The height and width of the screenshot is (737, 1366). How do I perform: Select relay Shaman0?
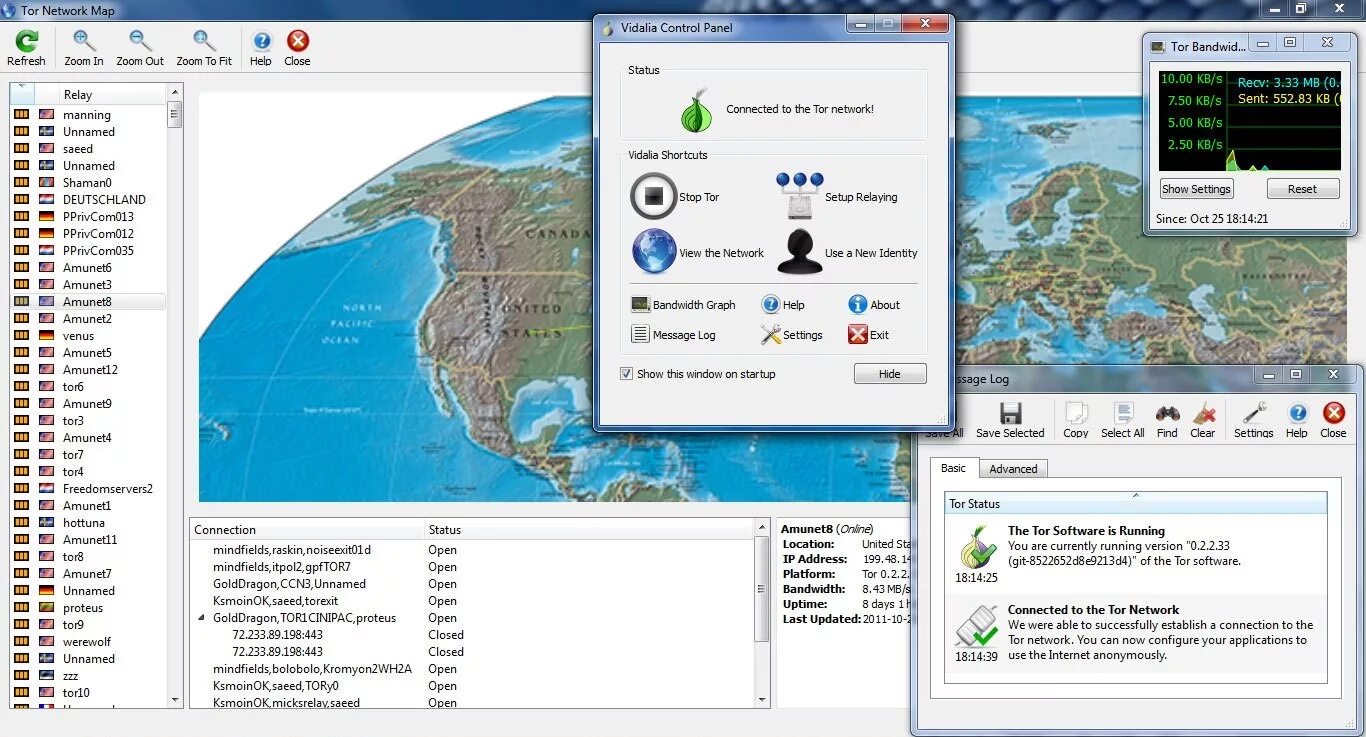click(88, 183)
